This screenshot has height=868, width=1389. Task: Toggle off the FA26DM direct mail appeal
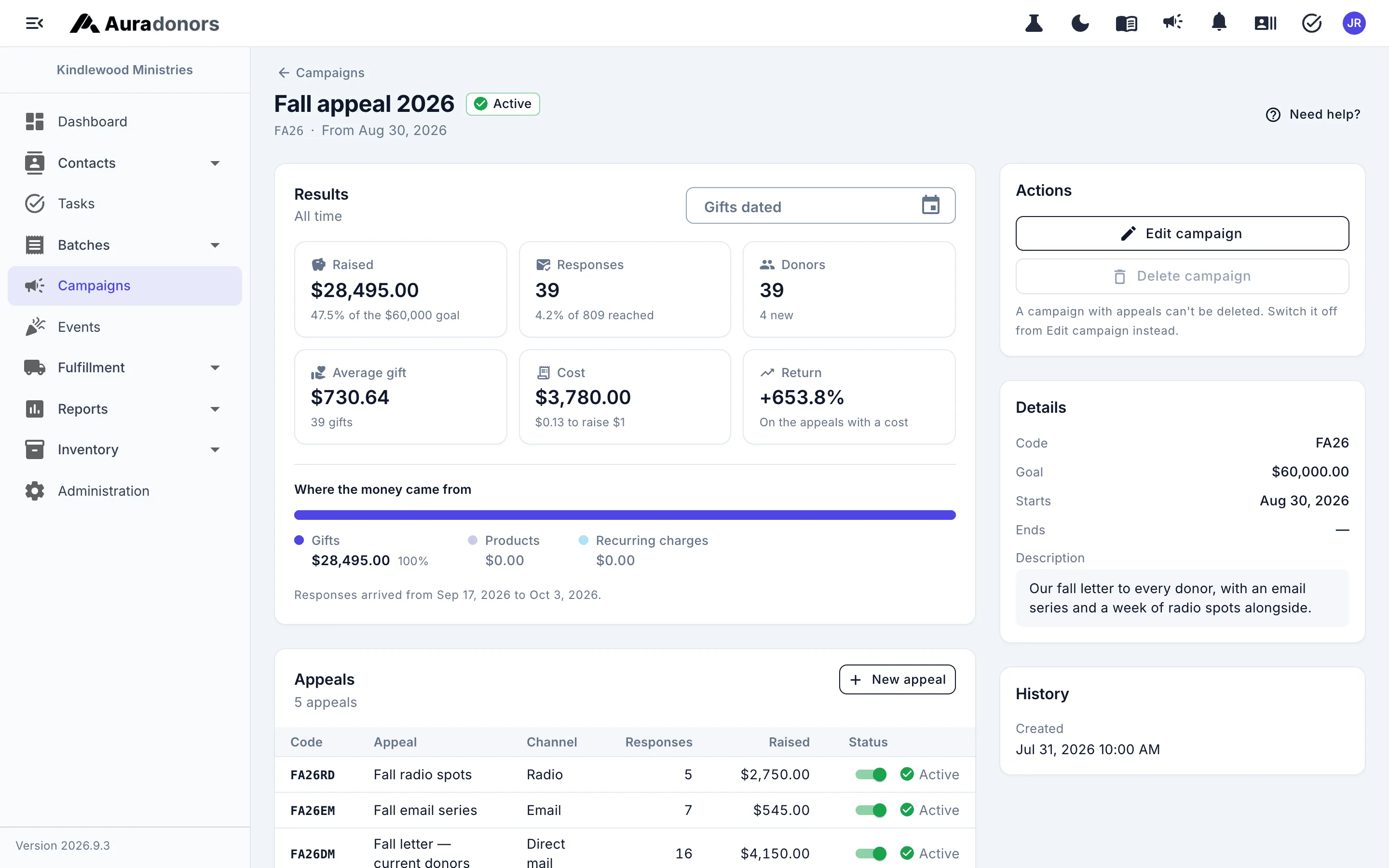871,854
